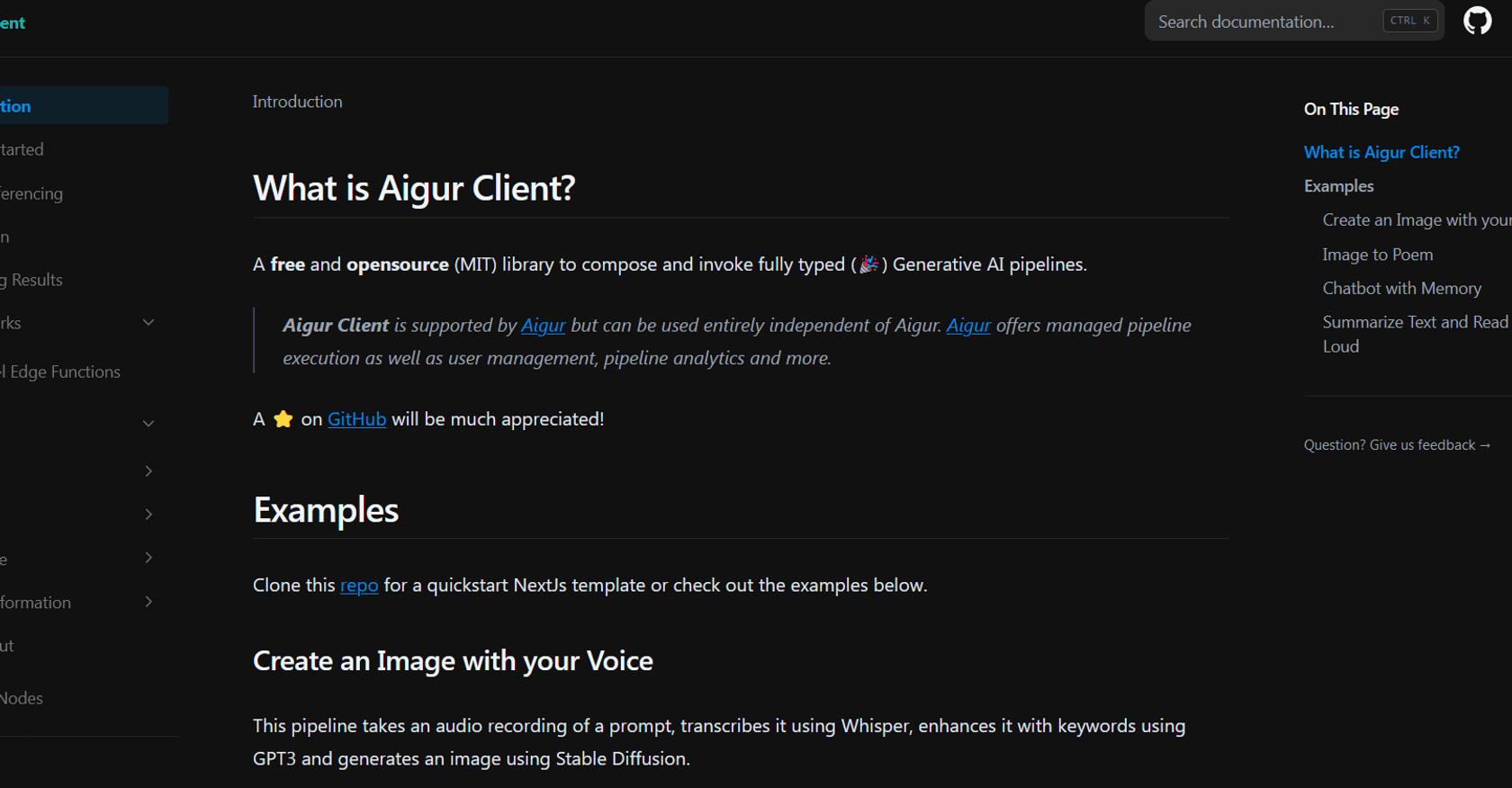Open the Results page in sidebar
Image resolution: width=1512 pixels, height=788 pixels.
34,280
